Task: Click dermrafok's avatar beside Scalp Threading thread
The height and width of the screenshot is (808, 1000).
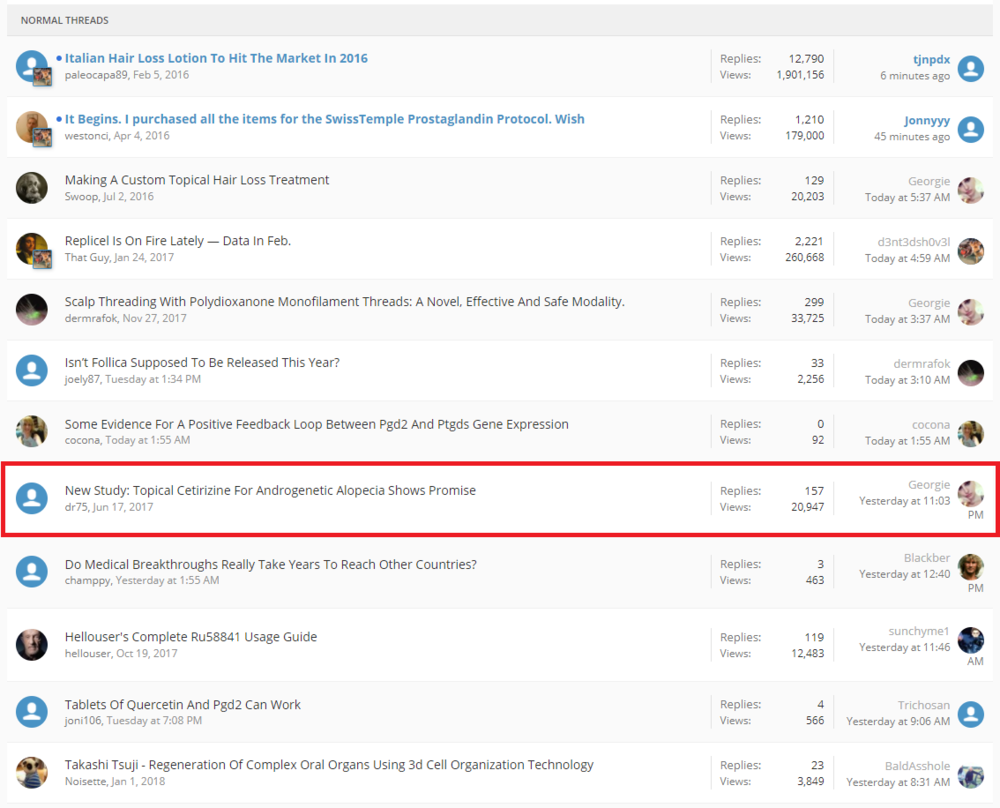Action: [x=32, y=310]
